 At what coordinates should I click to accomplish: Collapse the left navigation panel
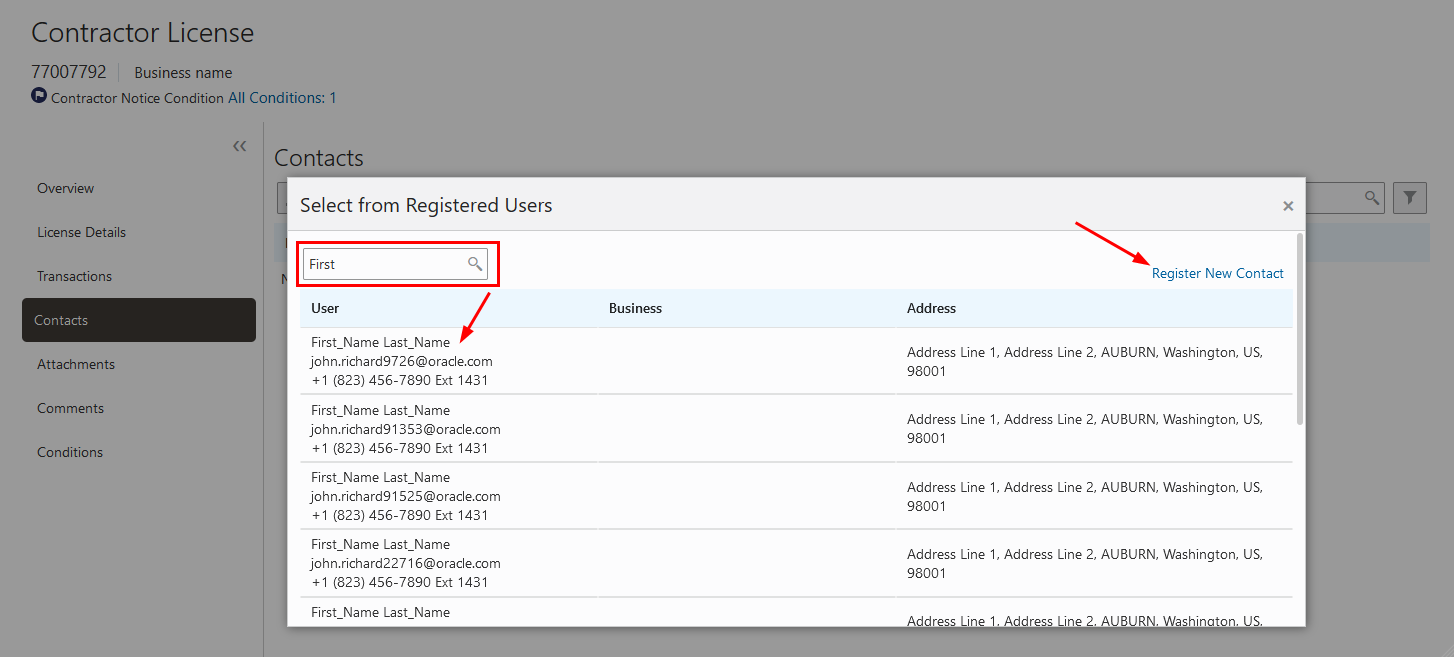point(240,146)
